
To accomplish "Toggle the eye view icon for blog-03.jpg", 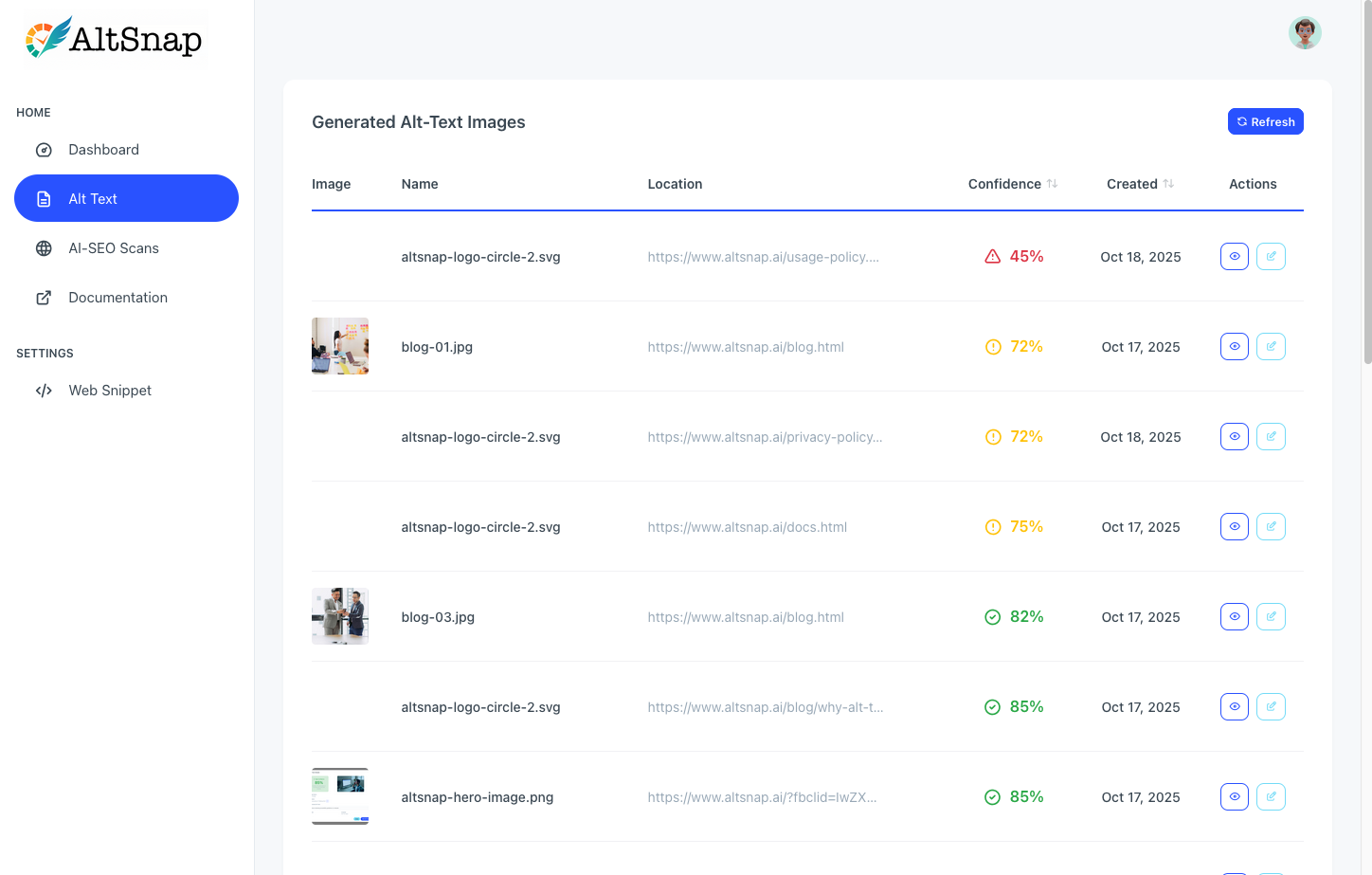I will click(x=1234, y=616).
